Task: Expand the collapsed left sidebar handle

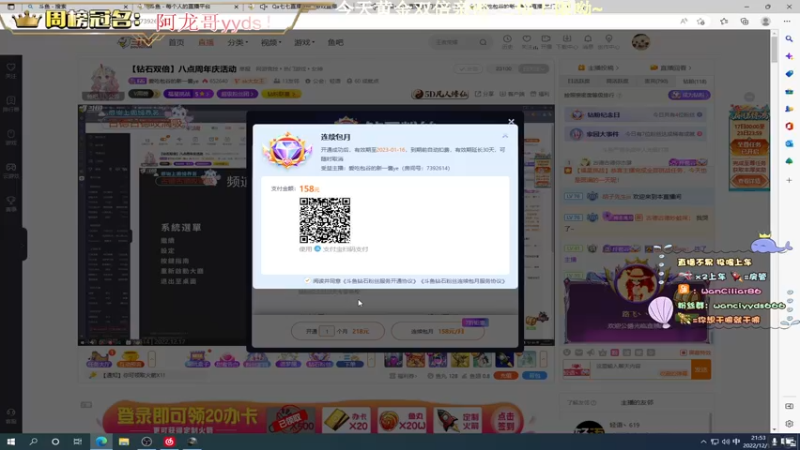Action: pyautogui.click(x=24, y=244)
